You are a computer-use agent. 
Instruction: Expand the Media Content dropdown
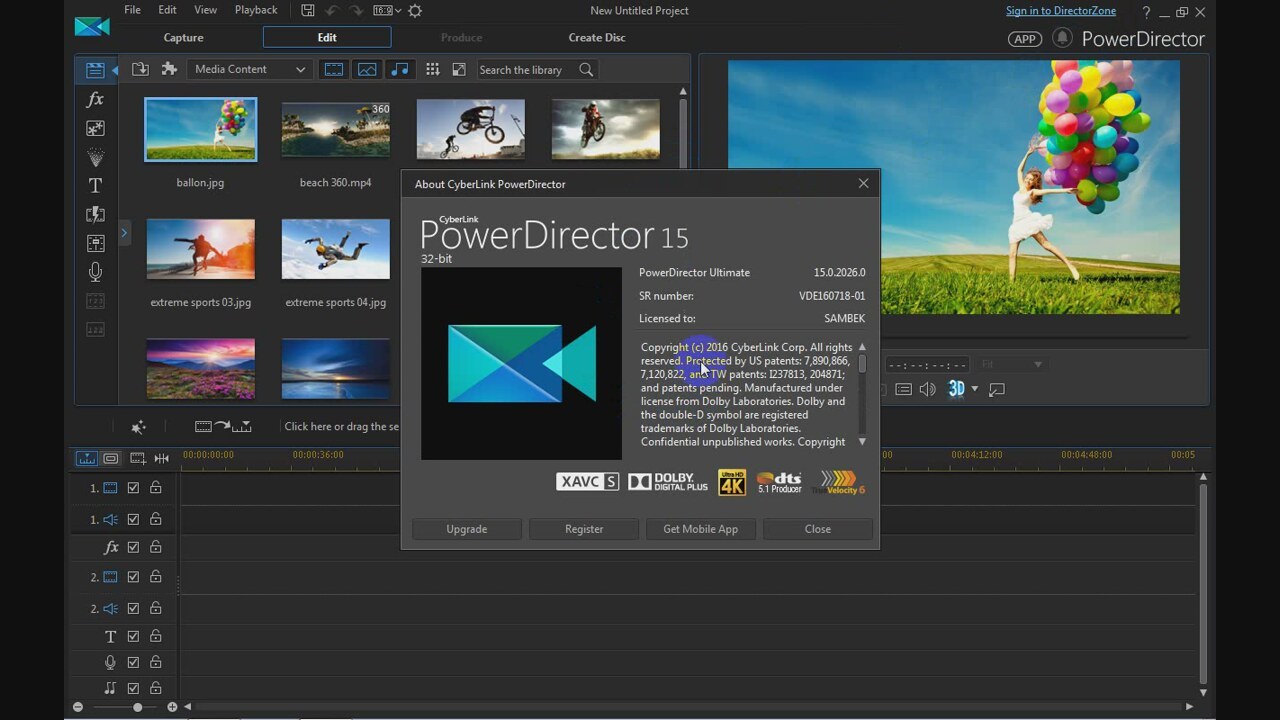250,69
